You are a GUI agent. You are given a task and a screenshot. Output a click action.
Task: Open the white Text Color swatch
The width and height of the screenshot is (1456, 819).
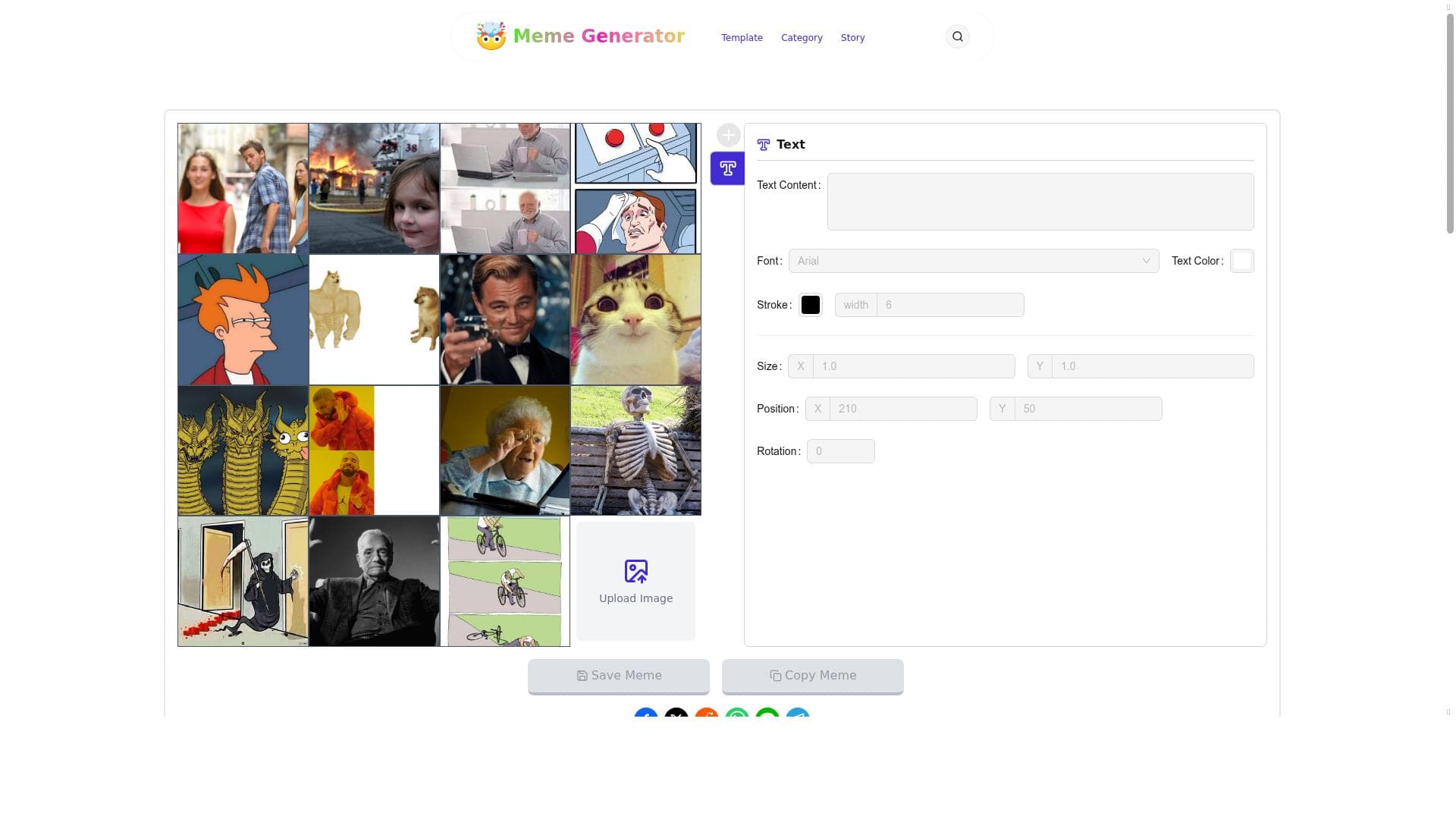point(1241,261)
